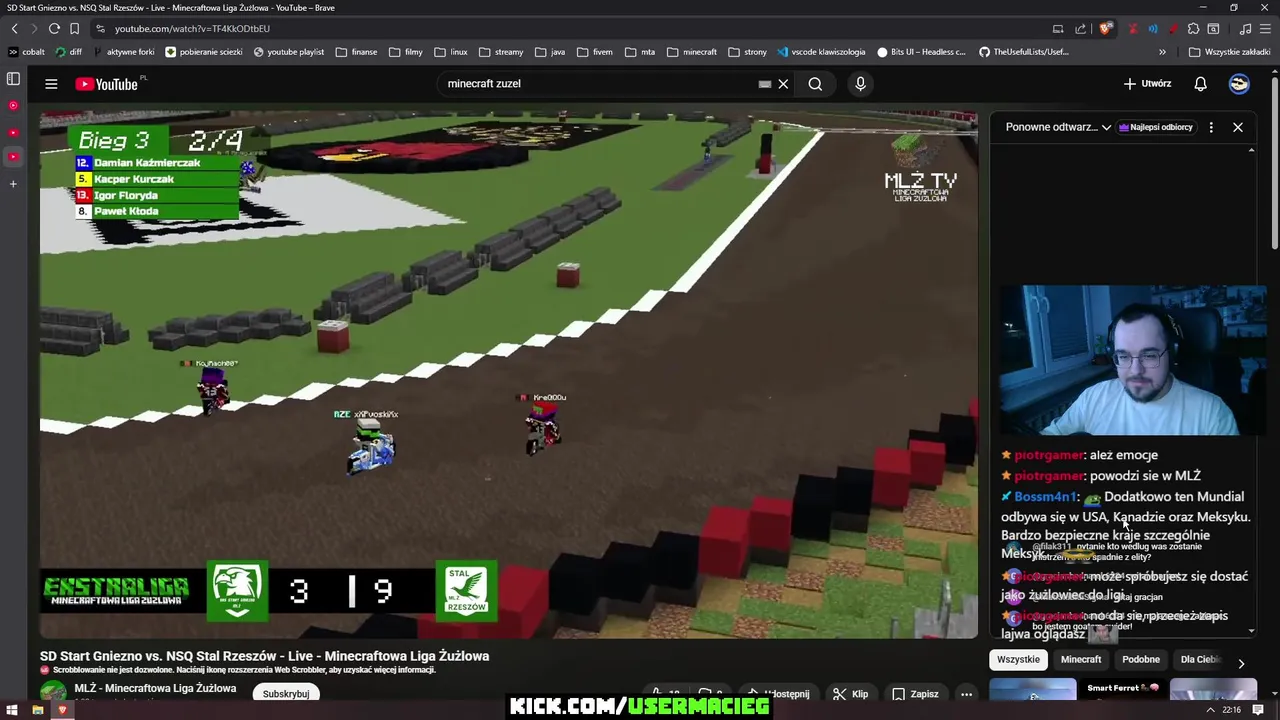Open the Windows Start button
Image resolution: width=1280 pixels, height=720 pixels.
13,710
